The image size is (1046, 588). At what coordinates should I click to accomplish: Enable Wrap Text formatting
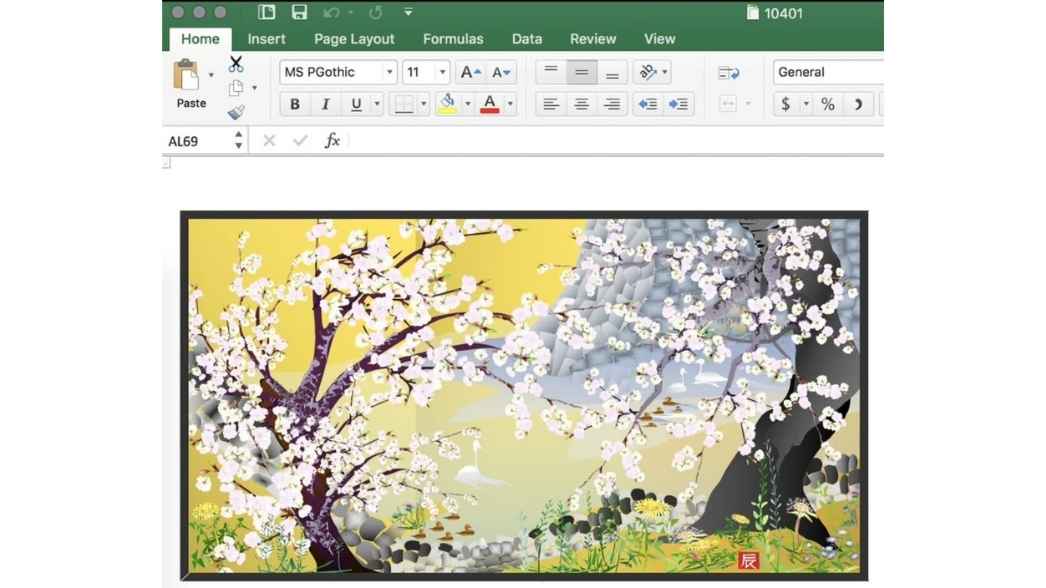click(x=647, y=71)
